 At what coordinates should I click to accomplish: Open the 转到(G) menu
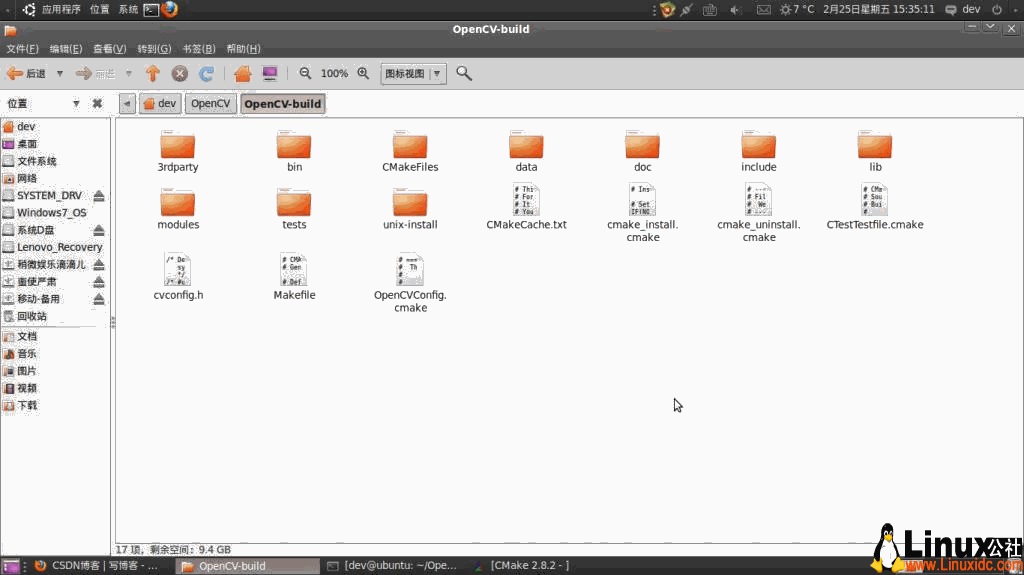[x=154, y=49]
